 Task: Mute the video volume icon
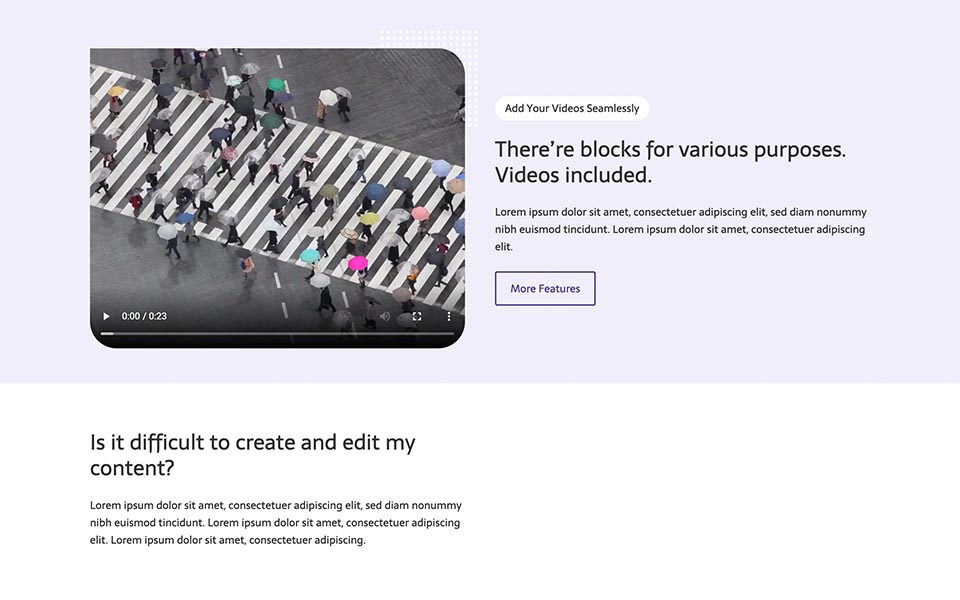pyautogui.click(x=385, y=317)
